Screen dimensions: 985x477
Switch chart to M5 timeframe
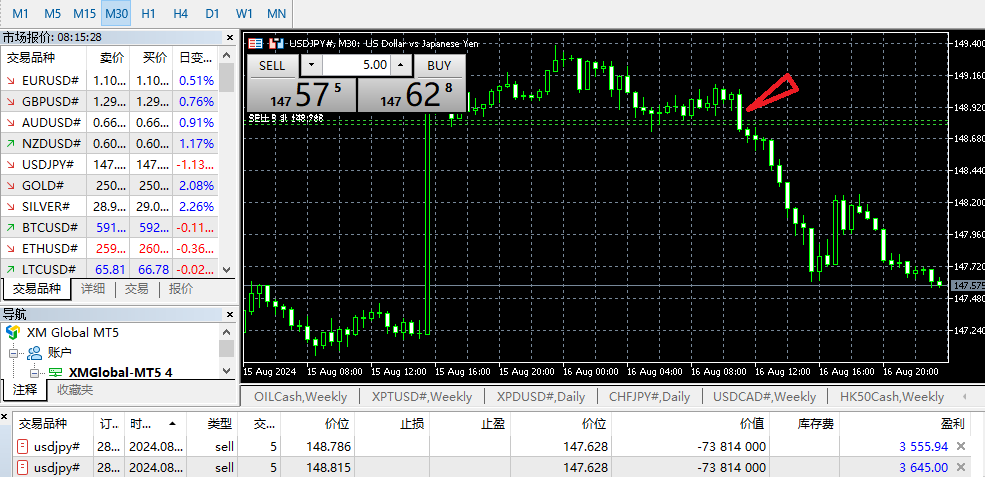pos(53,13)
